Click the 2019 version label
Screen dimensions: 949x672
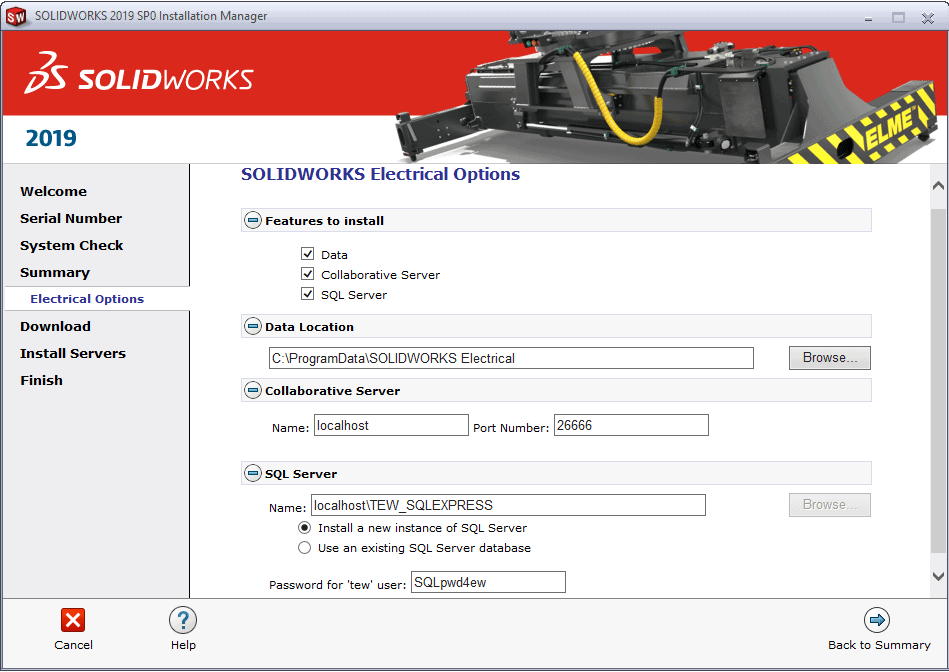pyautogui.click(x=51, y=138)
